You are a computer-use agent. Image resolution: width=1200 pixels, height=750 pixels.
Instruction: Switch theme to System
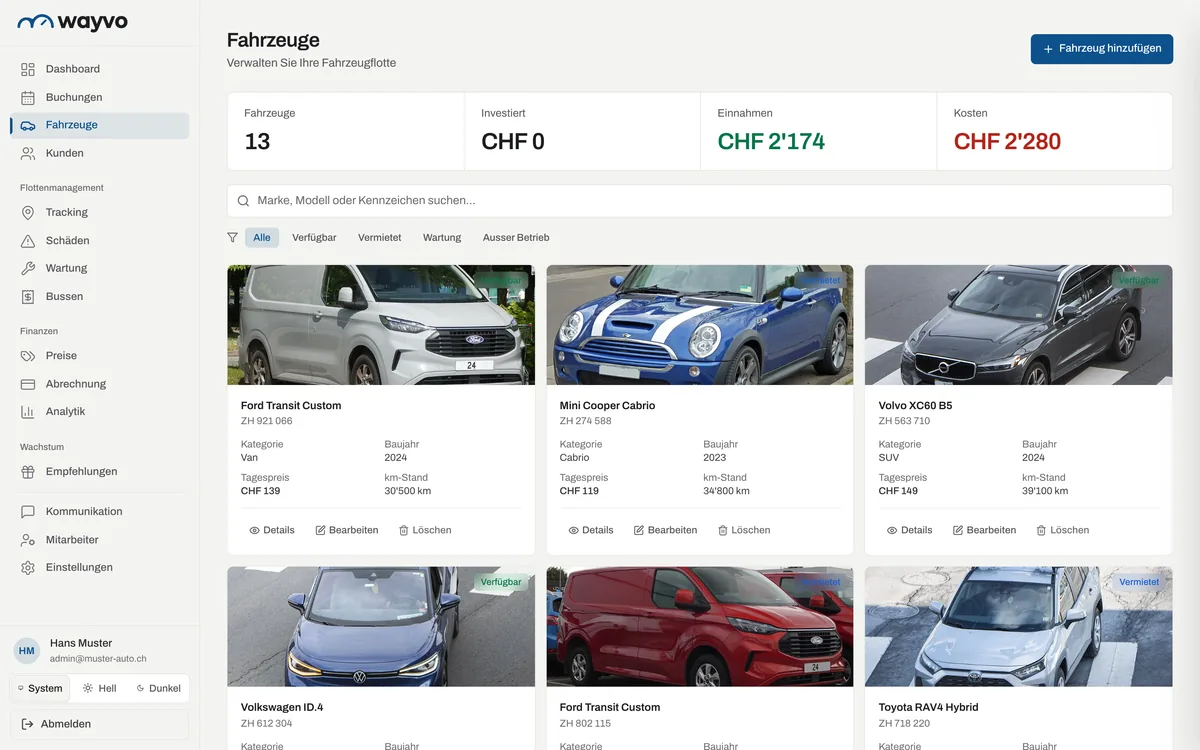coord(41,688)
